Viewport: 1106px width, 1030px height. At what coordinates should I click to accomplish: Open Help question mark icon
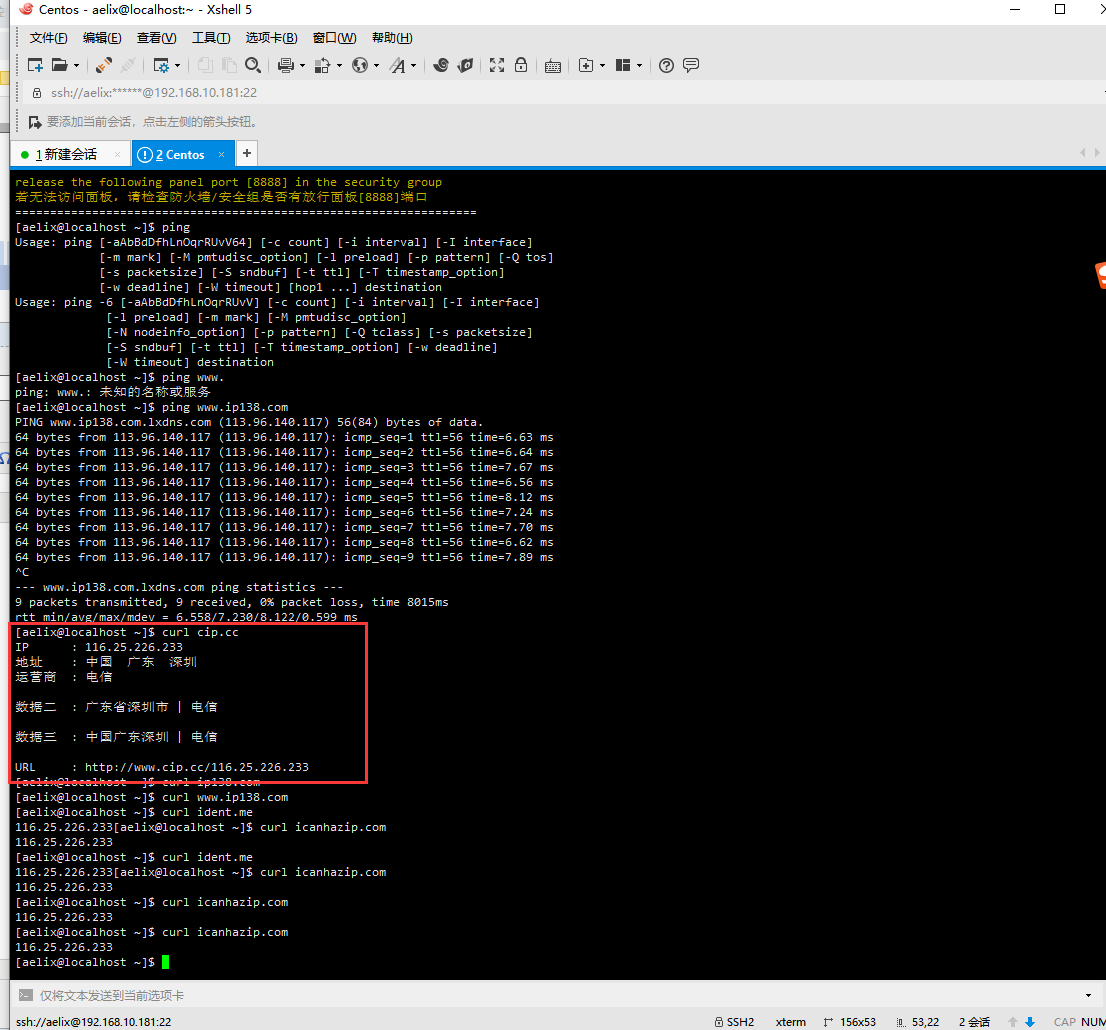pyautogui.click(x=666, y=66)
